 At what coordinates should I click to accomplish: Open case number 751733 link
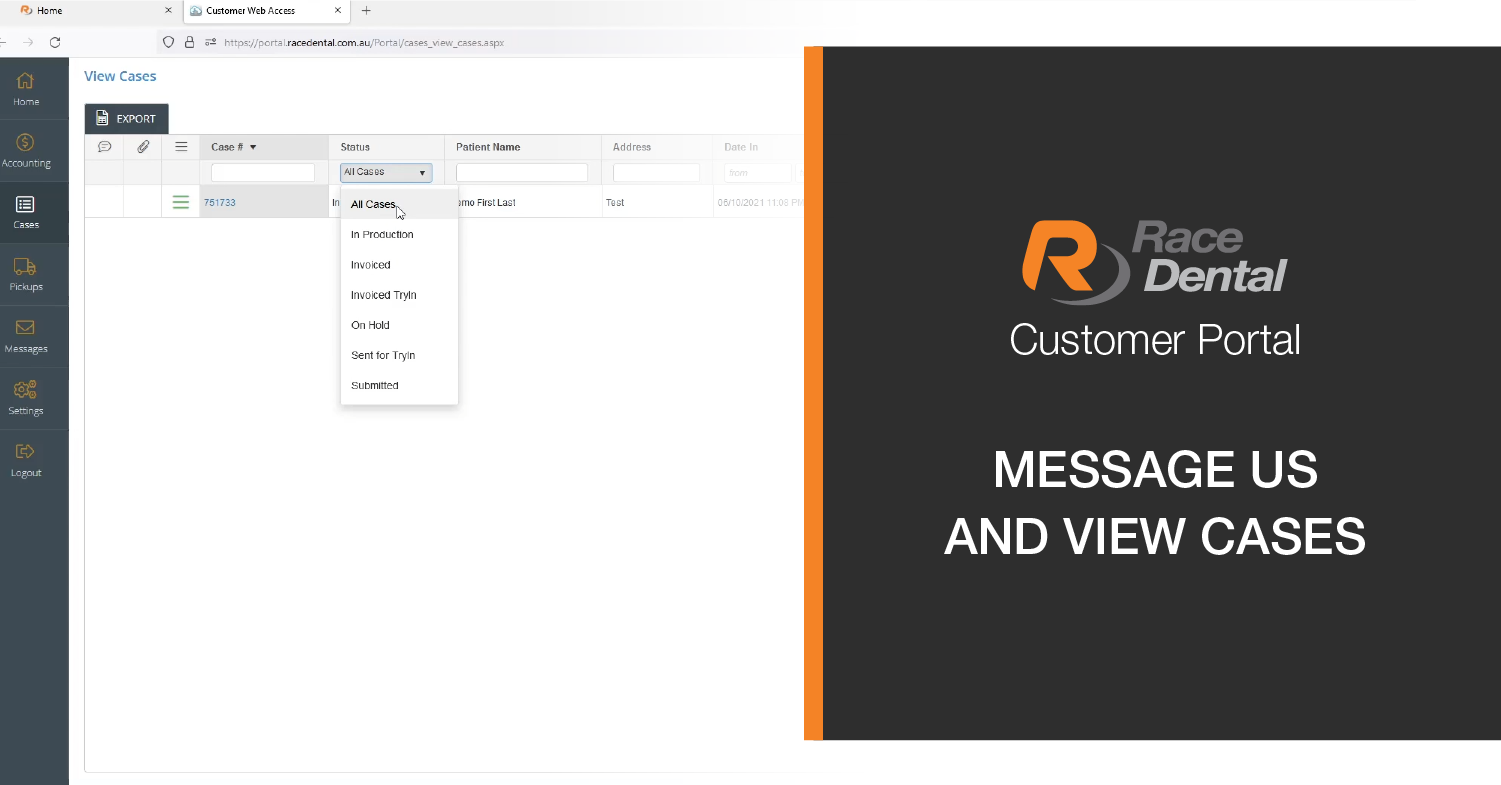[x=220, y=203]
